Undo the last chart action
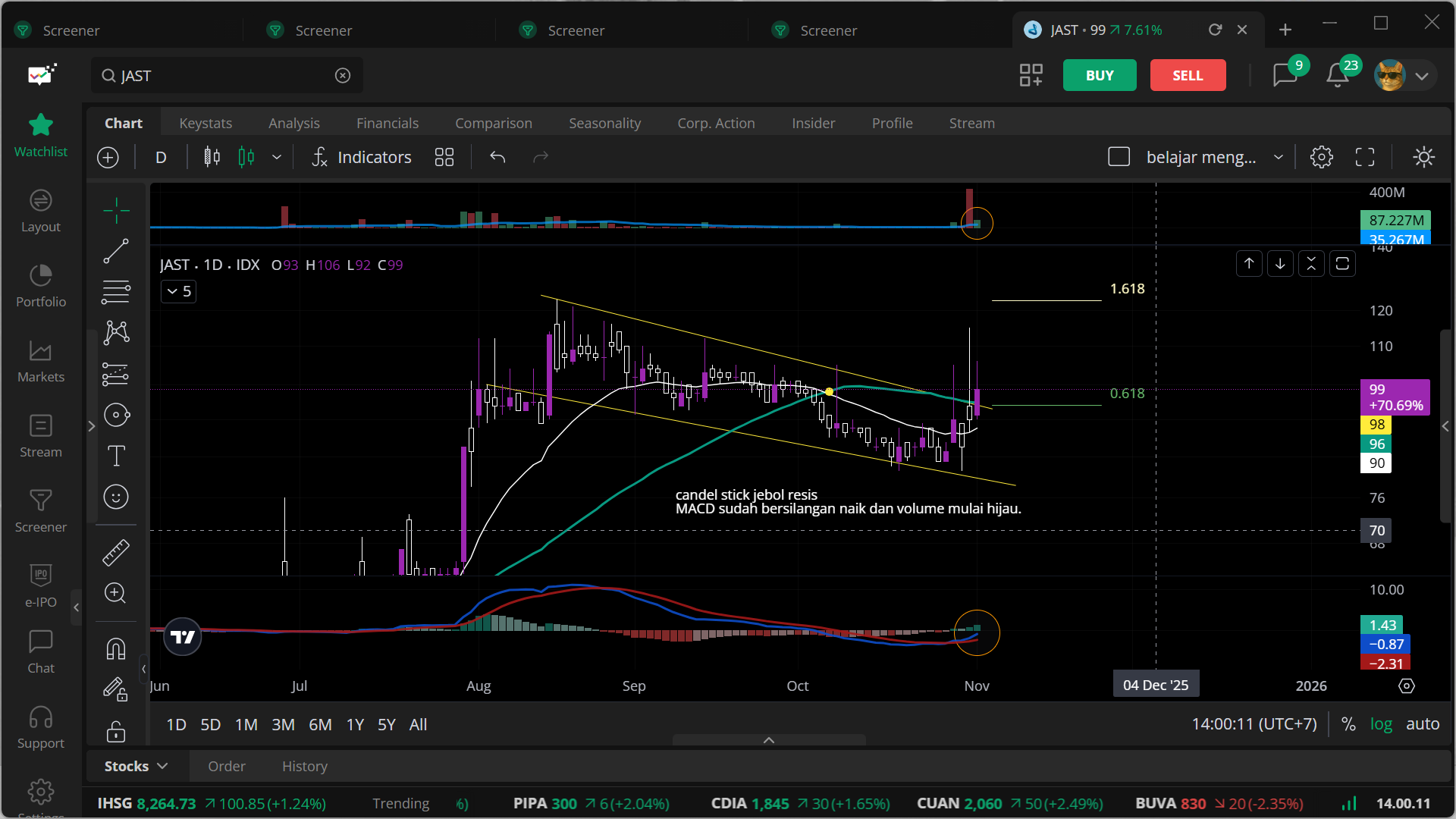1456x819 pixels. pyautogui.click(x=497, y=157)
